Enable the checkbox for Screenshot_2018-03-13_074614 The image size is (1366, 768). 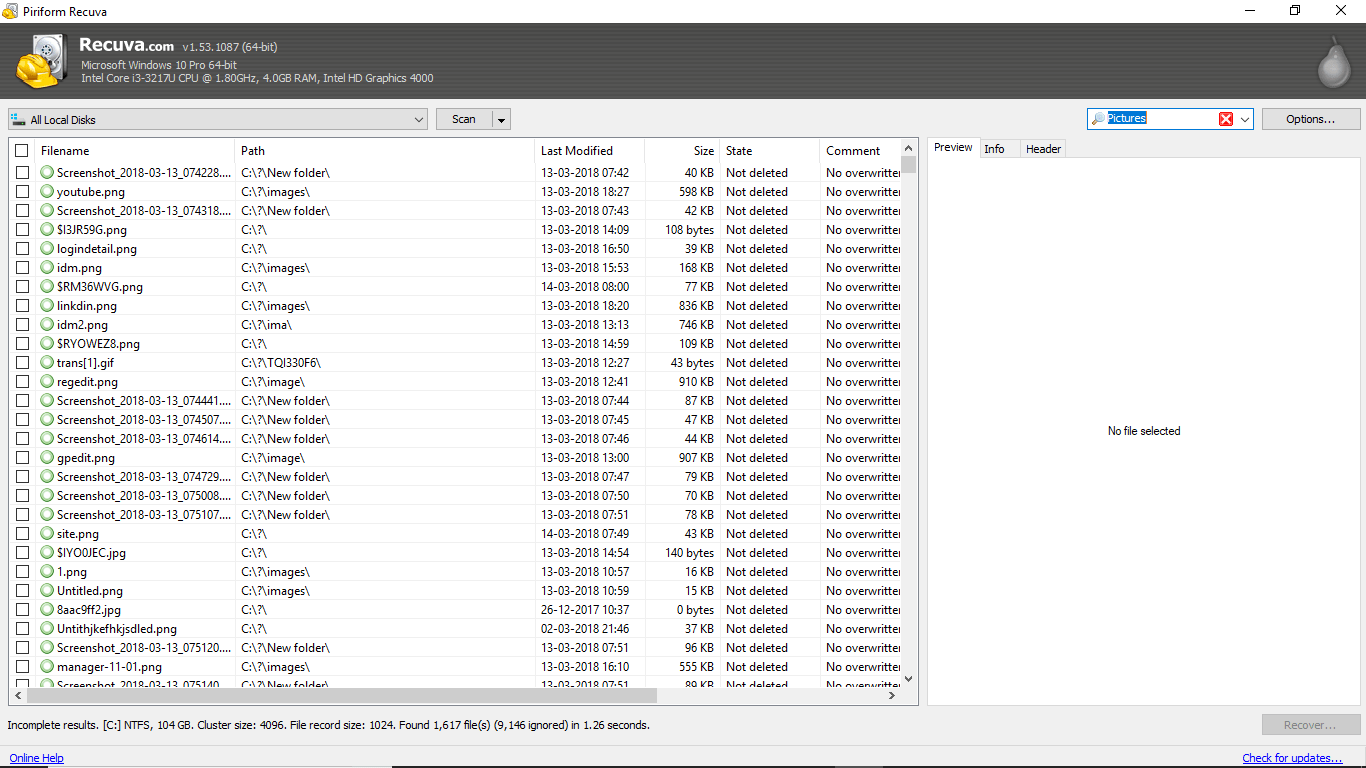click(22, 439)
